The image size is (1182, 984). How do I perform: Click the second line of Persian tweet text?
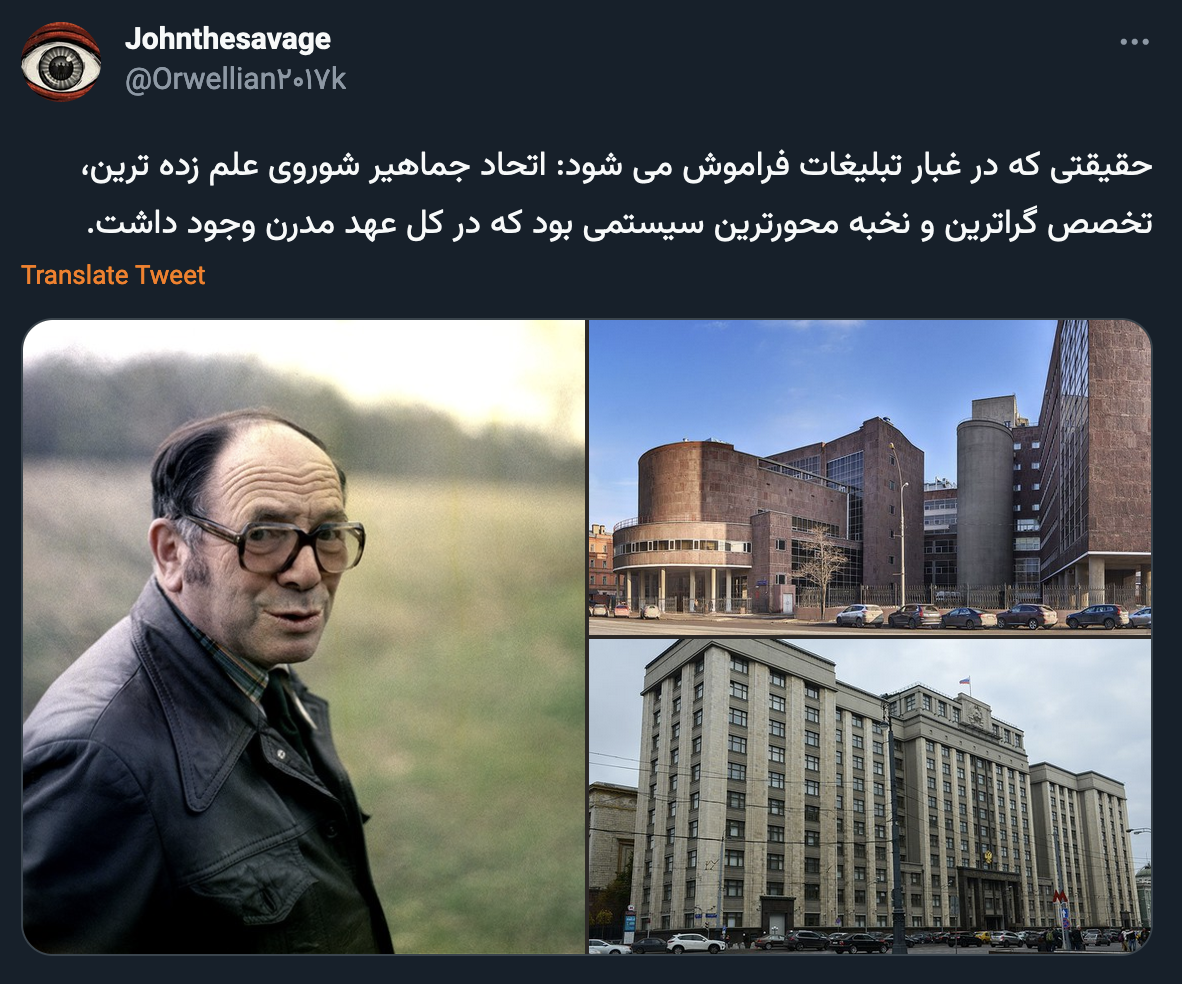(620, 224)
